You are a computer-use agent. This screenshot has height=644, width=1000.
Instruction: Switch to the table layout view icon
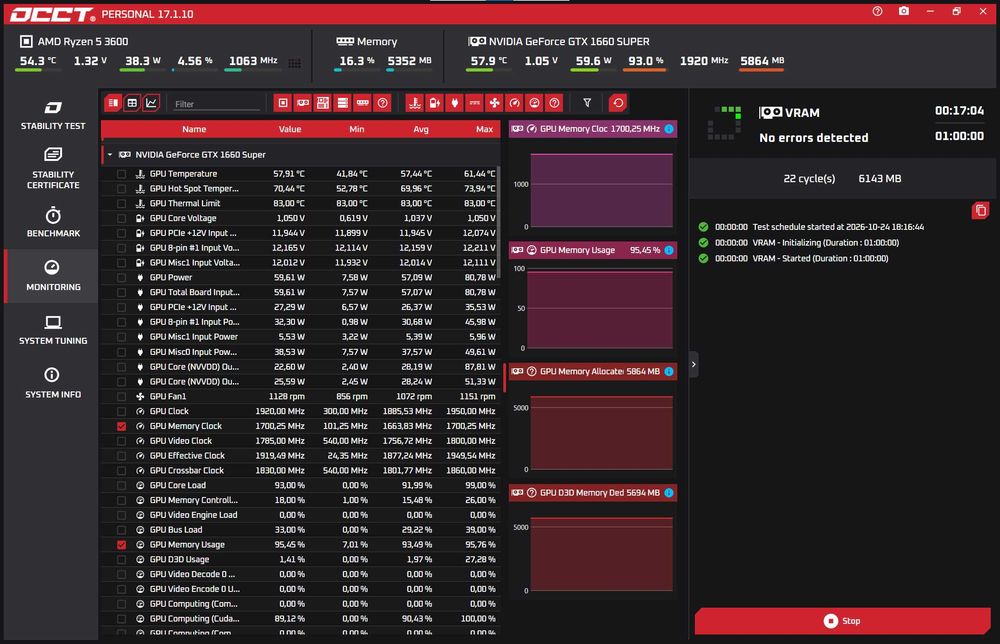(x=132, y=103)
